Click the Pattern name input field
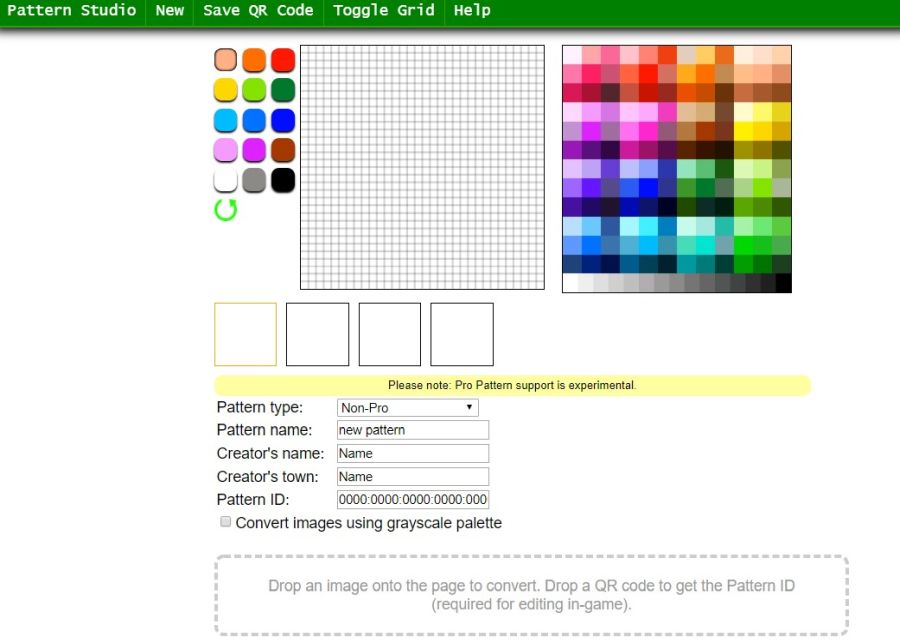Viewport: 900px width, 644px height. 413,430
